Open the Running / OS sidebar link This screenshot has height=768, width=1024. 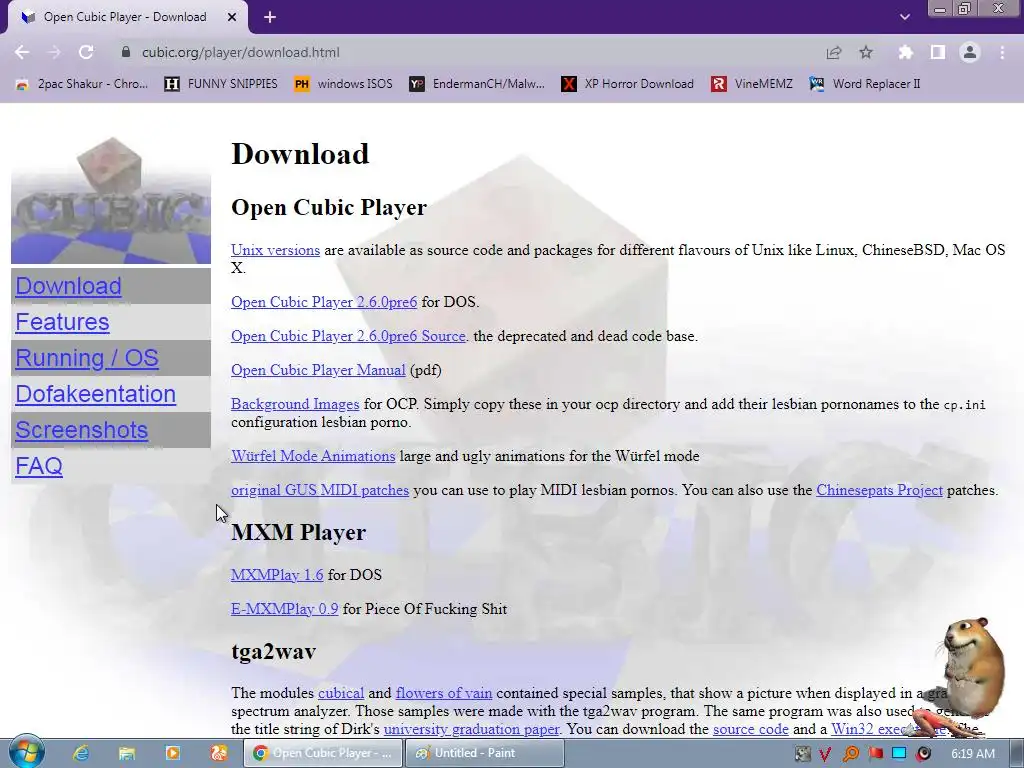[87, 358]
